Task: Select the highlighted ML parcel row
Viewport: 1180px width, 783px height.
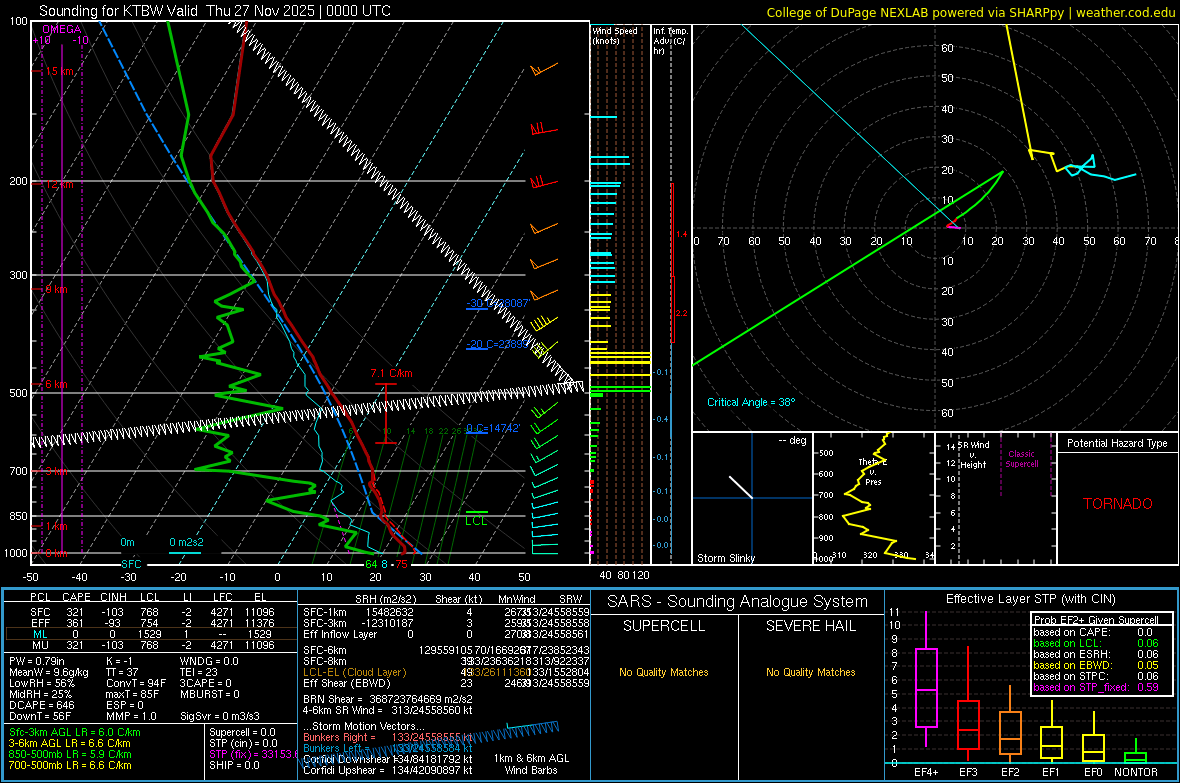Action: [x=151, y=634]
